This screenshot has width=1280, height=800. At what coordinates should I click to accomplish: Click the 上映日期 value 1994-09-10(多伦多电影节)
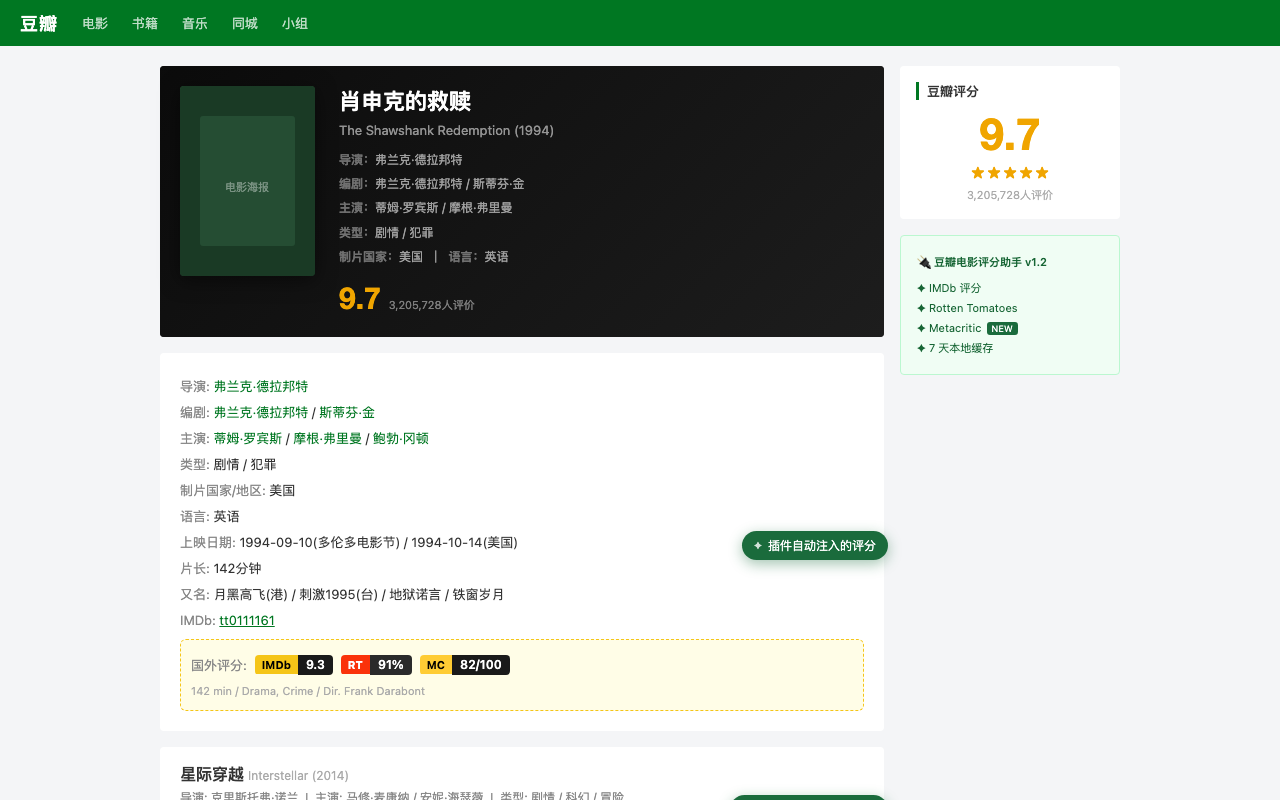click(x=320, y=542)
